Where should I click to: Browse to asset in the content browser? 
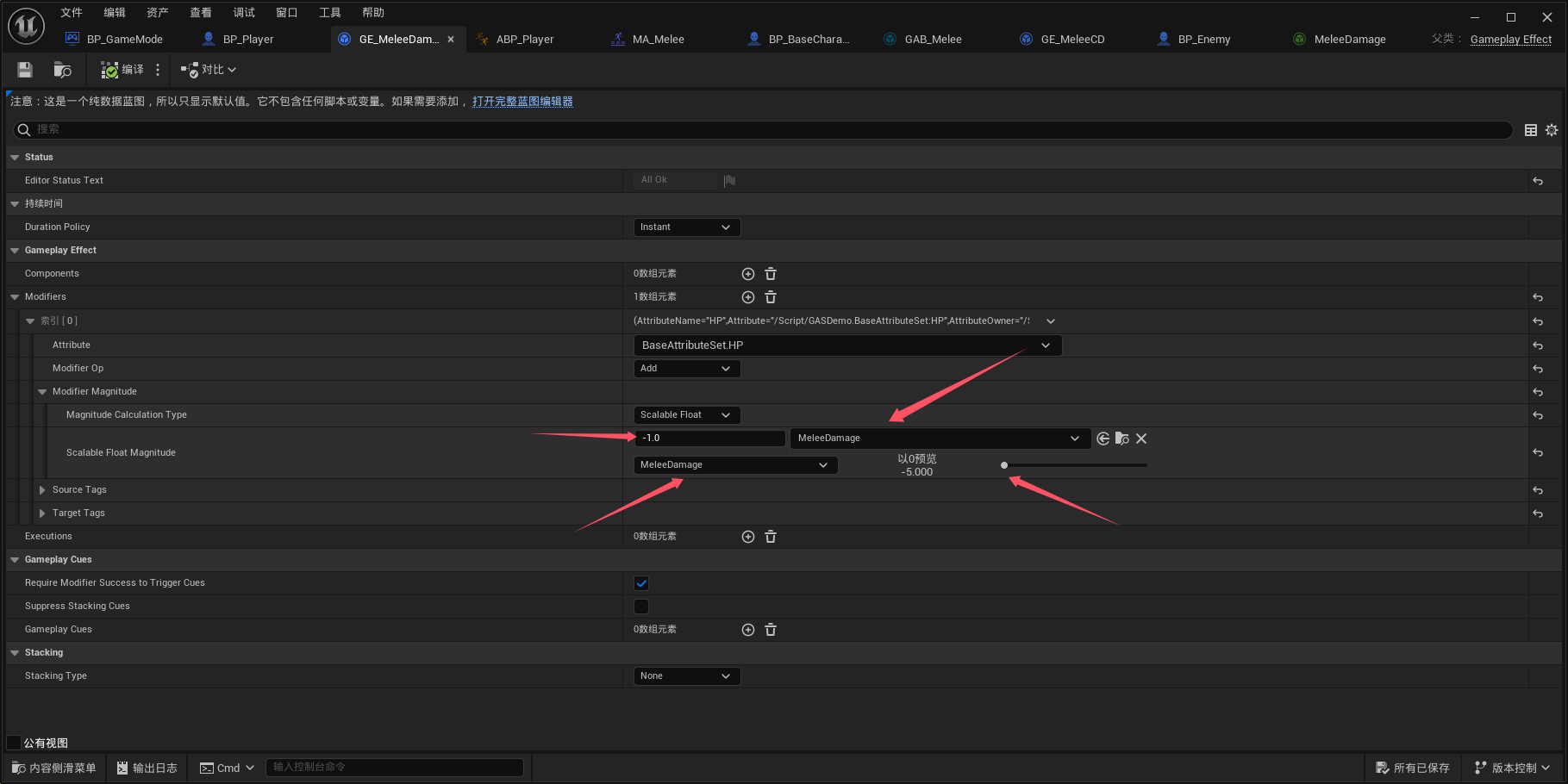coord(62,70)
